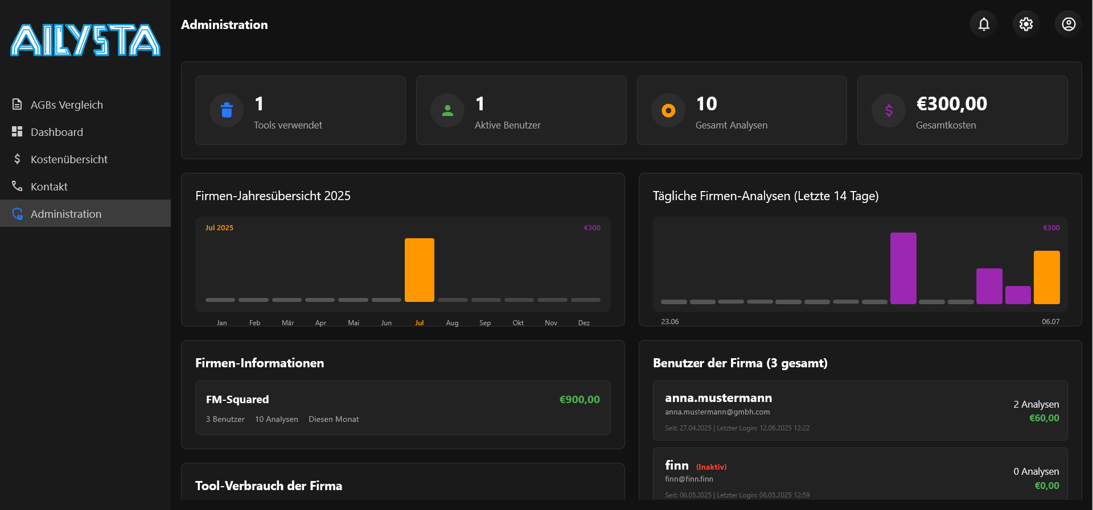Click the AILYSTA logo
The image size is (1093, 510).
point(85,41)
